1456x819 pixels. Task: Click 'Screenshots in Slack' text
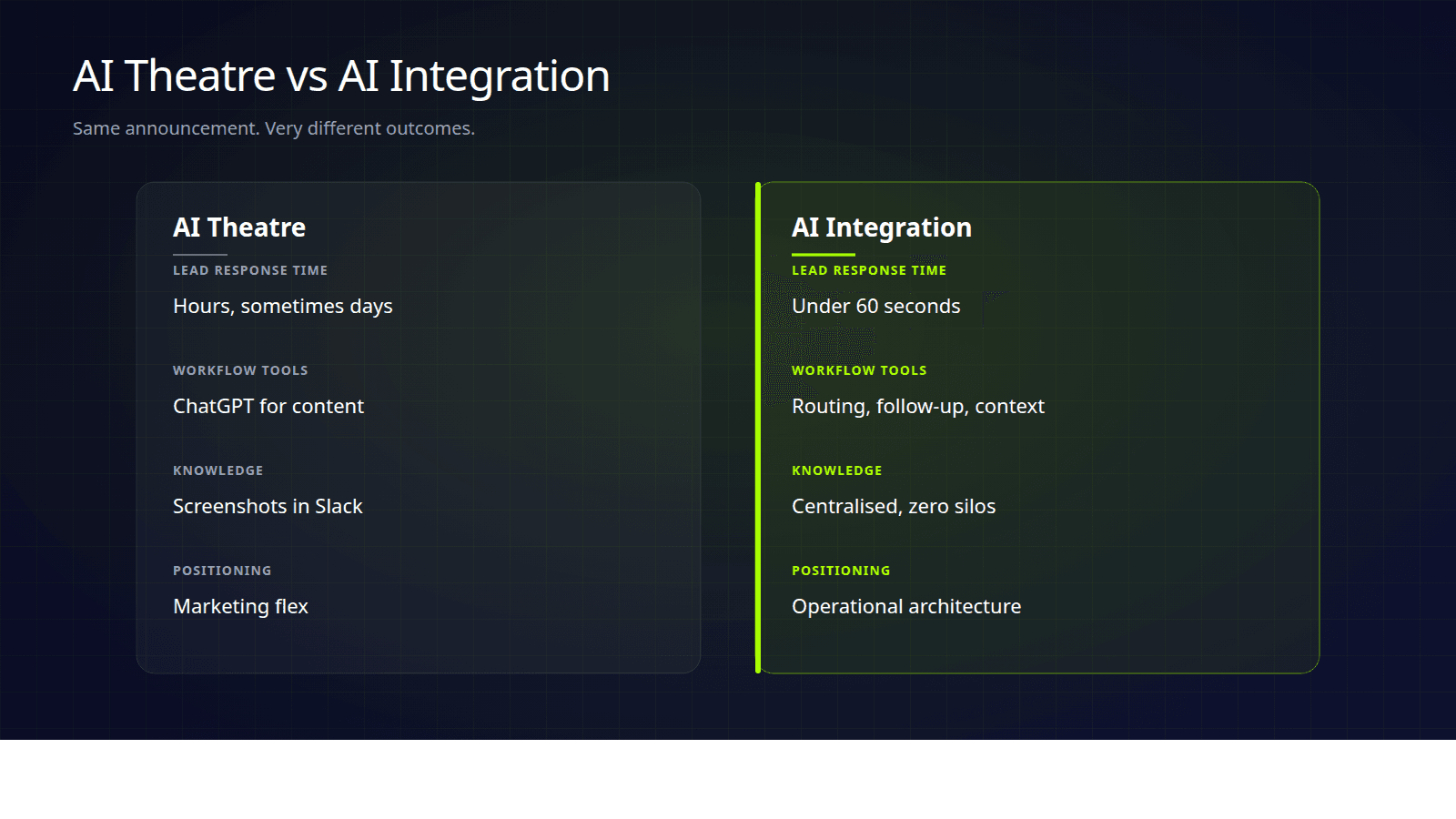point(268,506)
